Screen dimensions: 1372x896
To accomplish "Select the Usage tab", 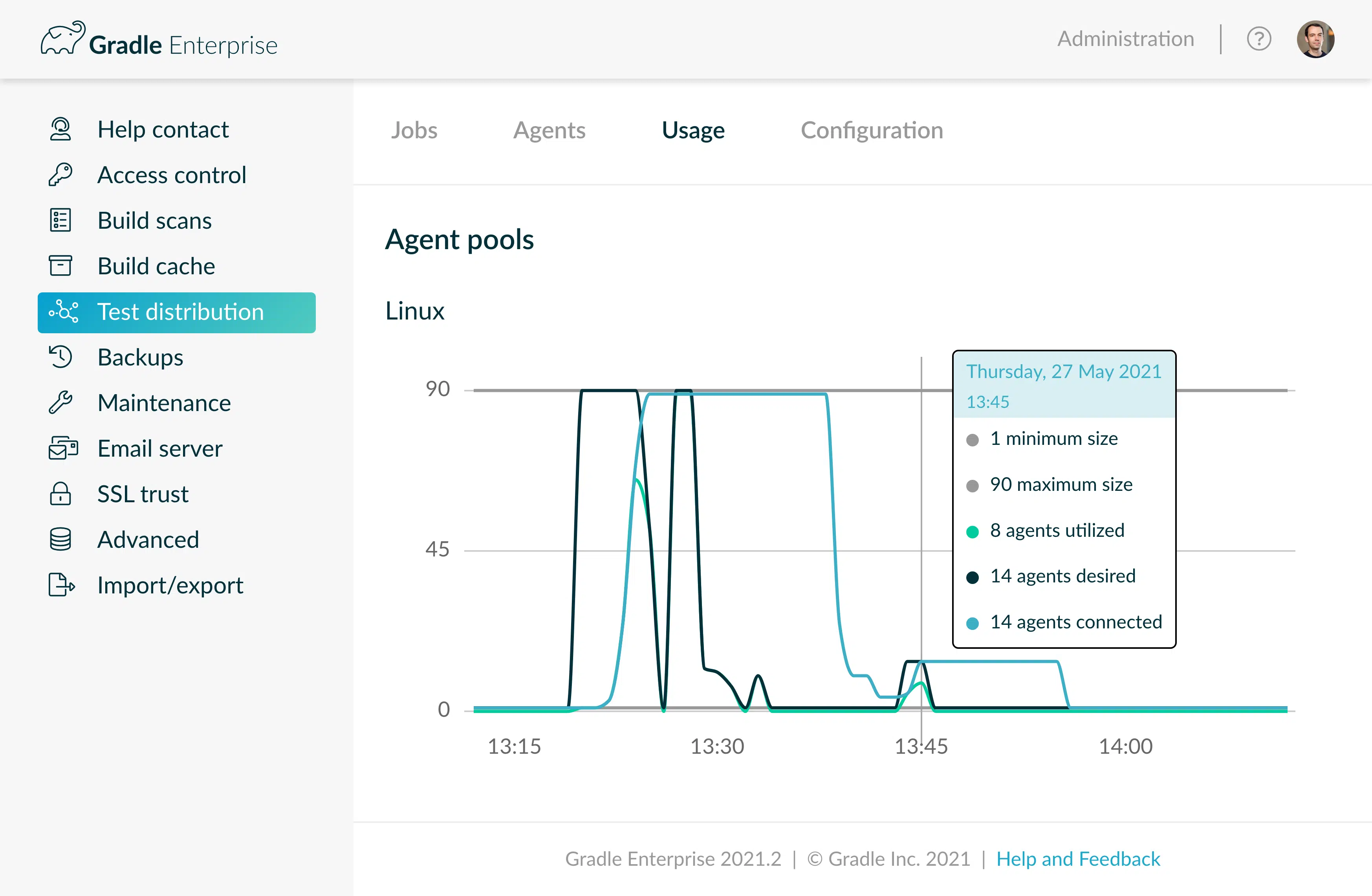I will point(693,130).
